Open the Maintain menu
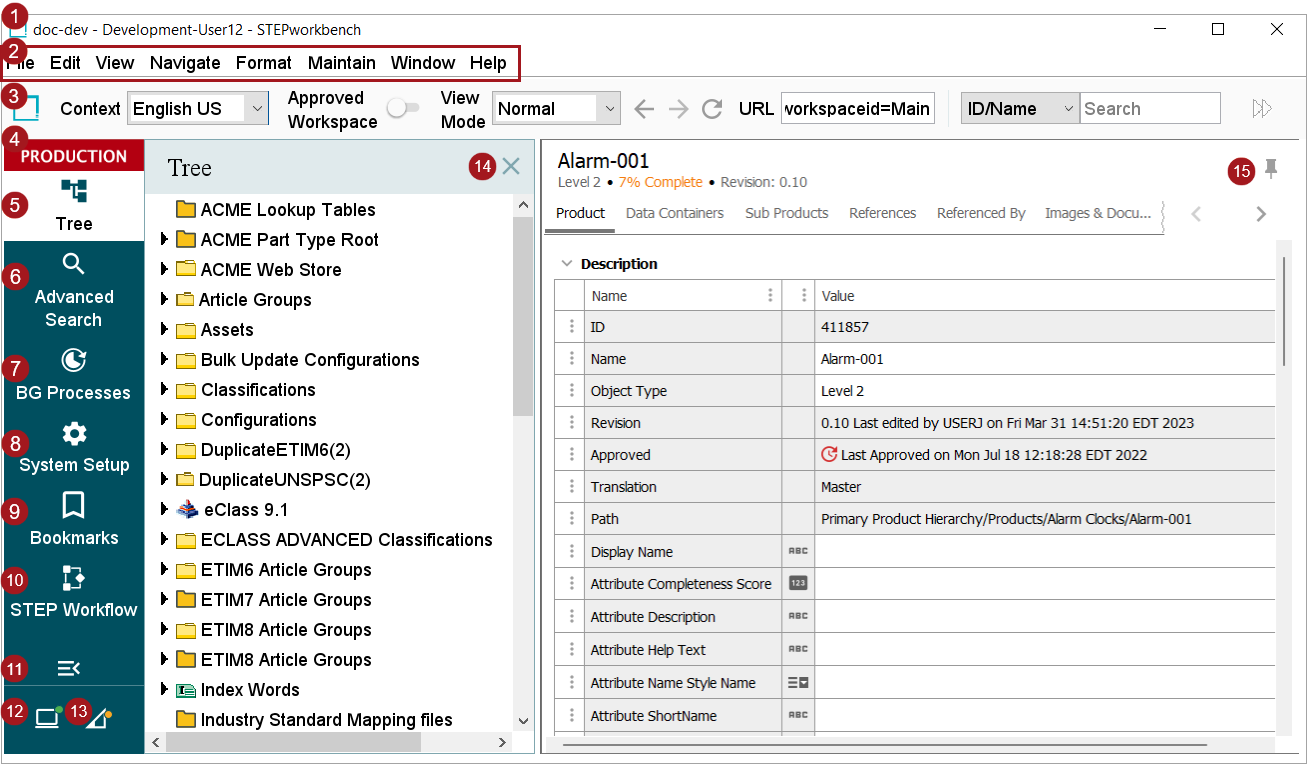The width and height of the screenshot is (1307, 764). coord(341,63)
